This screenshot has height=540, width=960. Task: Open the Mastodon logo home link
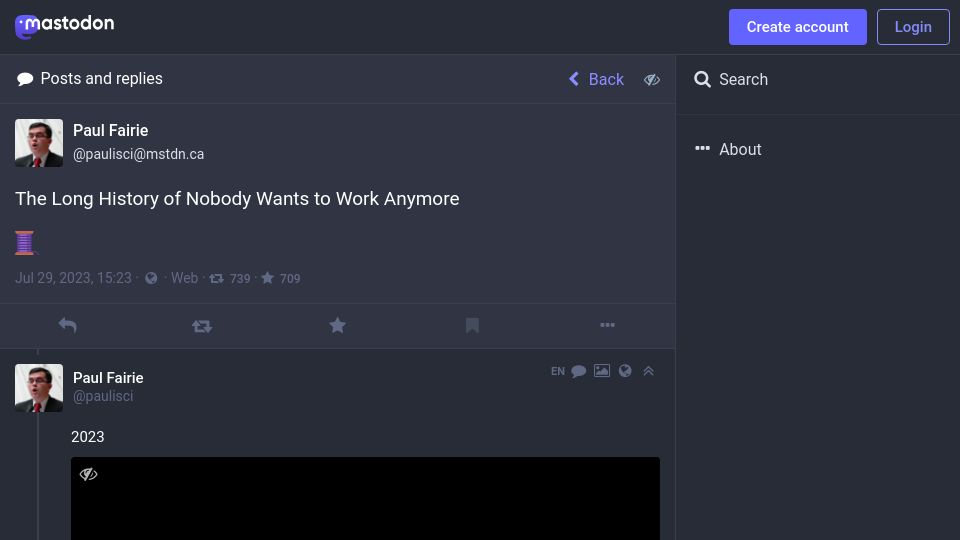click(64, 26)
